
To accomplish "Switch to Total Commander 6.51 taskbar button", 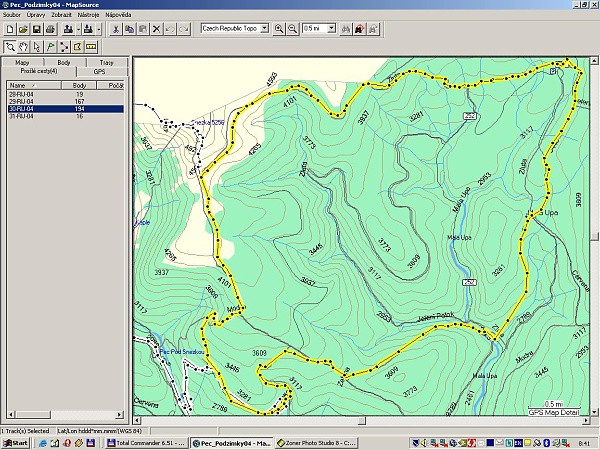I will [147, 443].
